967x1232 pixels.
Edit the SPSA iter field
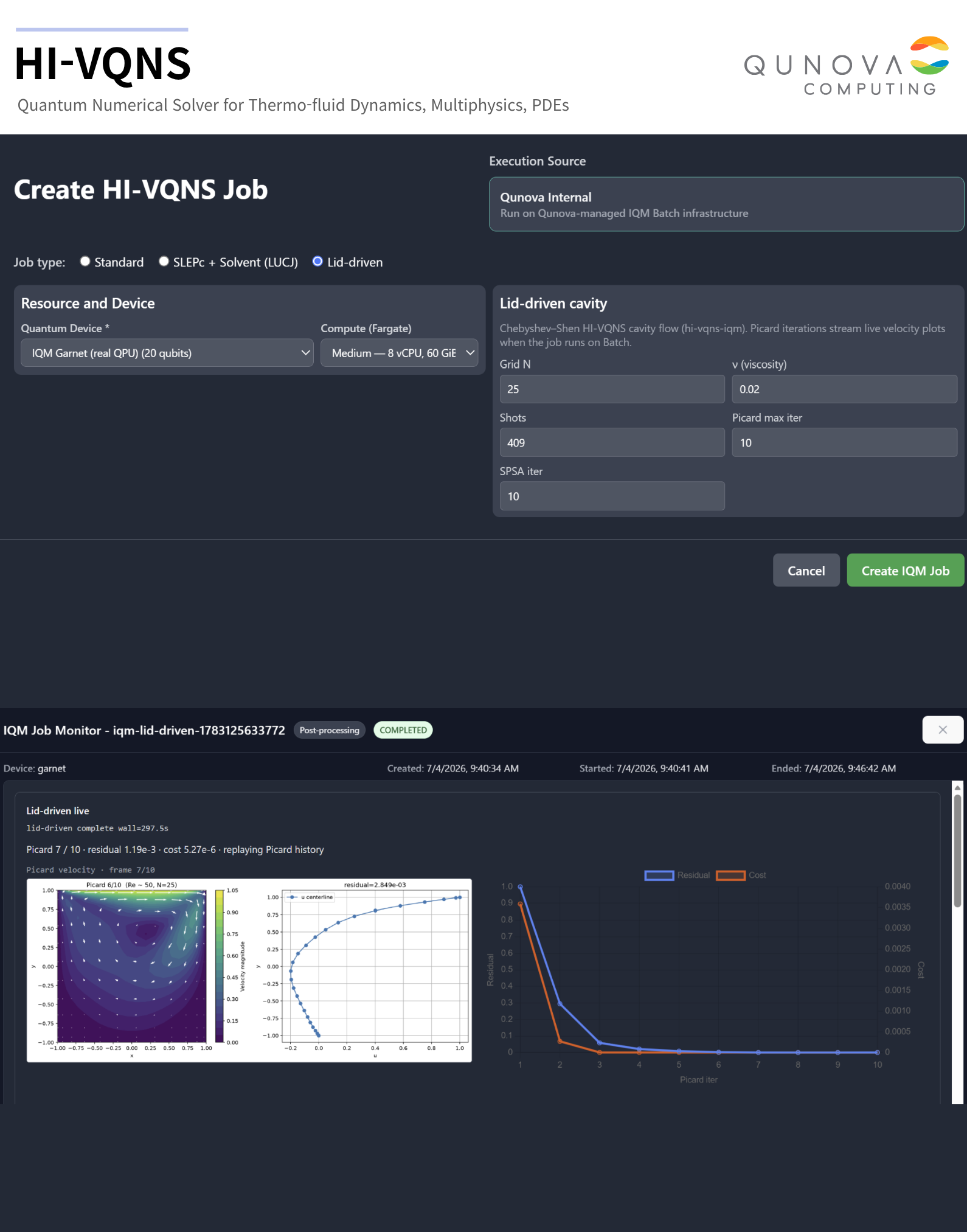tap(612, 496)
